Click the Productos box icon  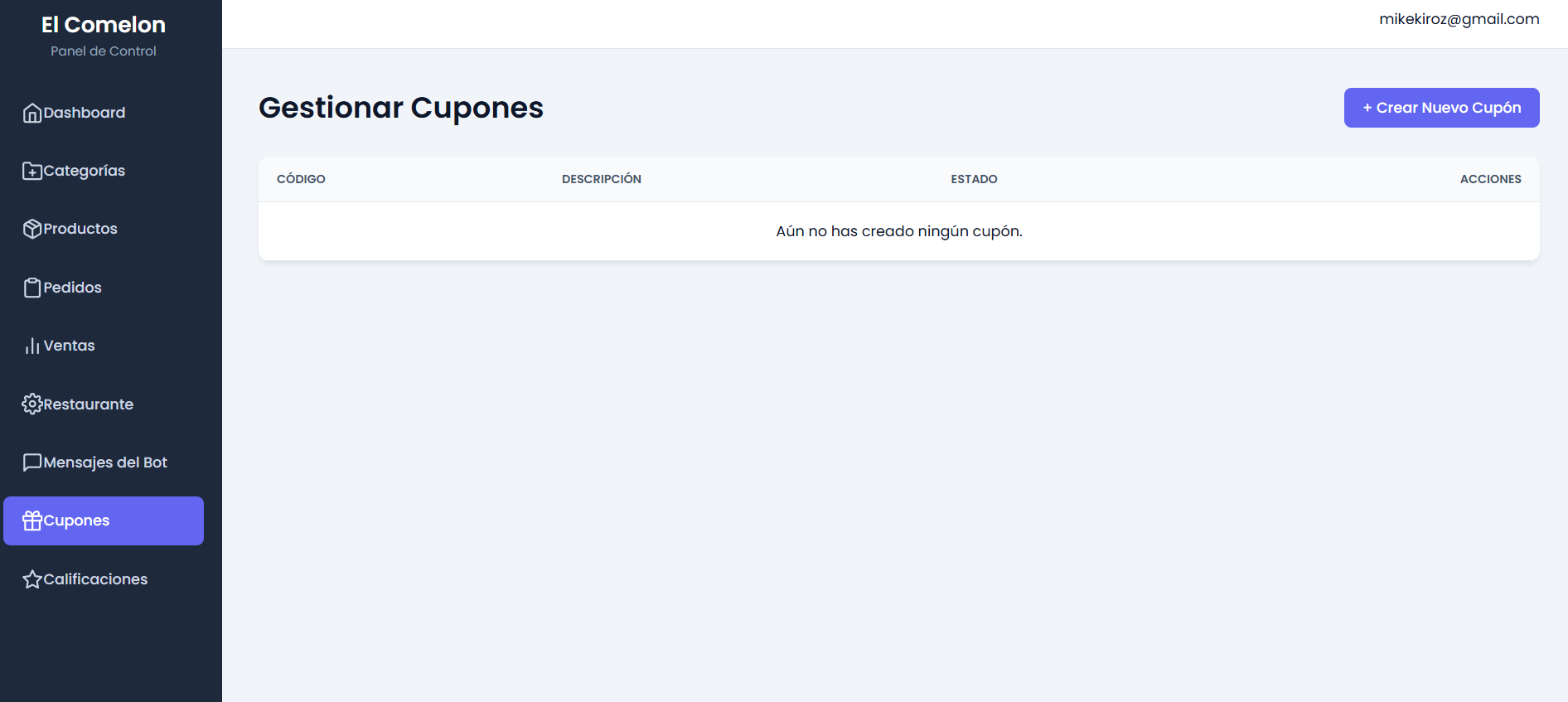coord(32,229)
